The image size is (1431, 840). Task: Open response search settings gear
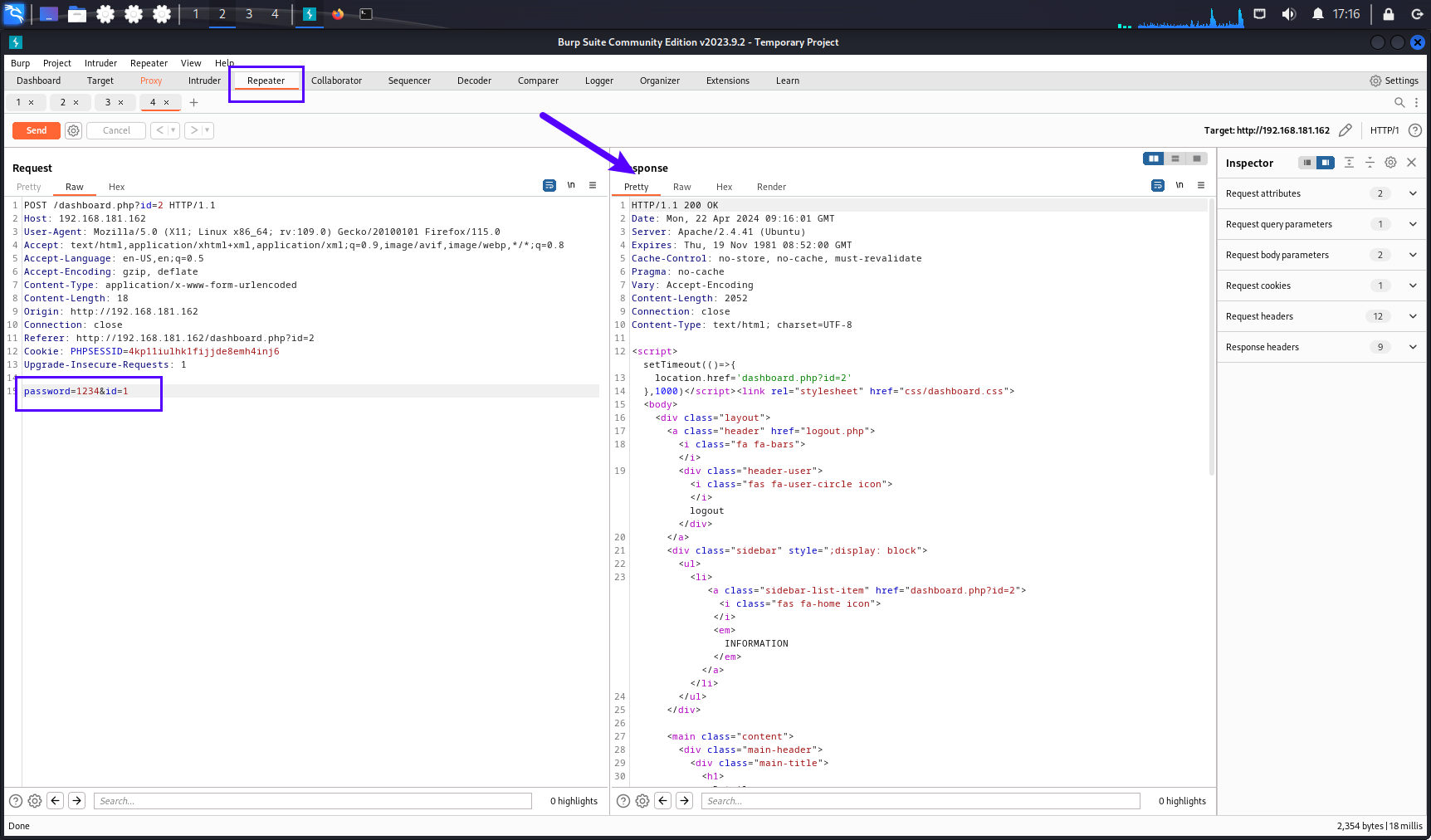pyautogui.click(x=642, y=801)
